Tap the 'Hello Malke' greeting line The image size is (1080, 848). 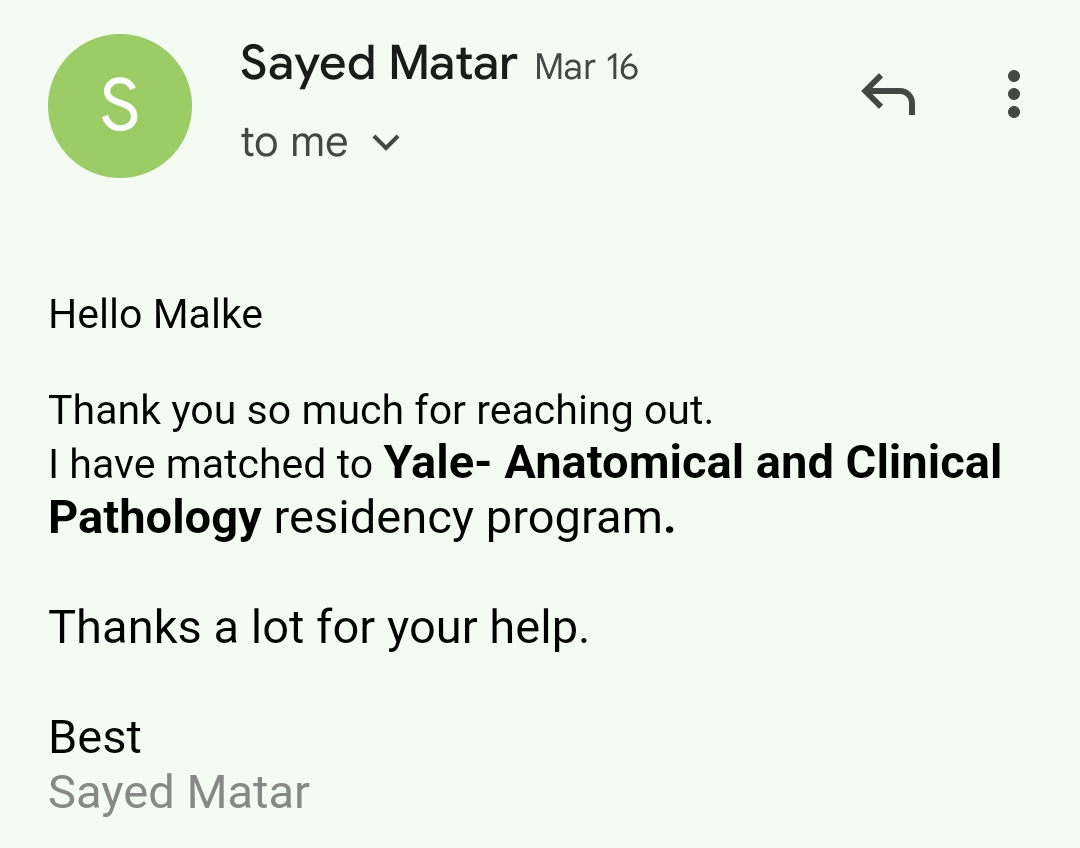click(156, 315)
